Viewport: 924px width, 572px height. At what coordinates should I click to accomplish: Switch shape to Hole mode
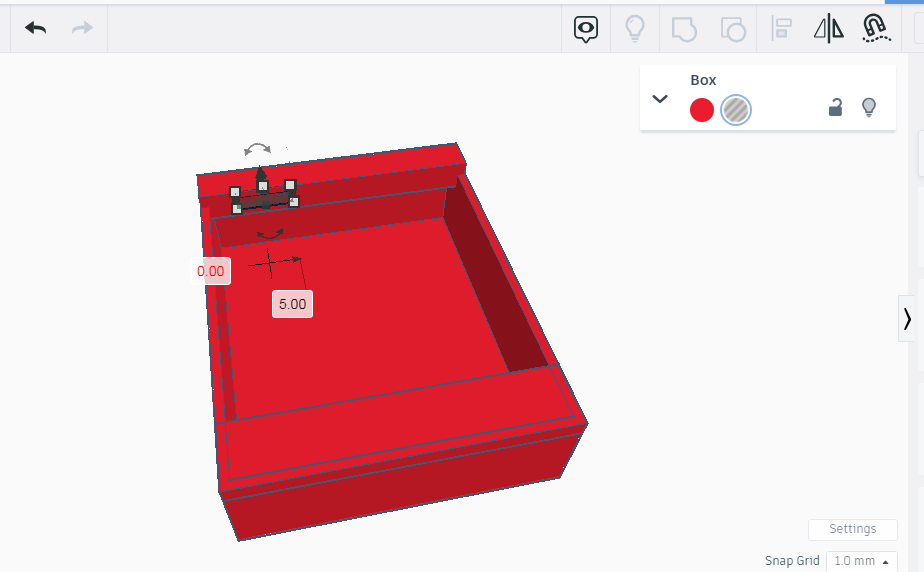pos(736,110)
